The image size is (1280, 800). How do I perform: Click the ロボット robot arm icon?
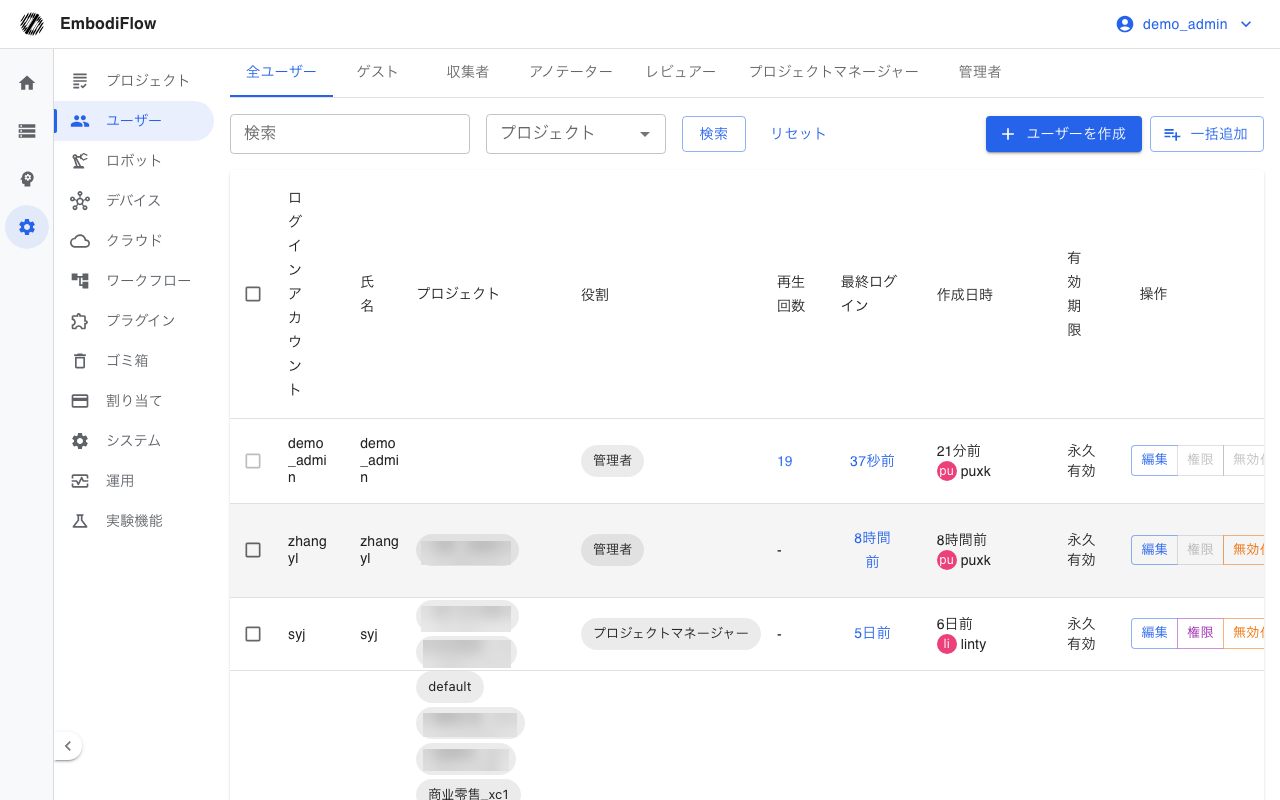point(80,160)
